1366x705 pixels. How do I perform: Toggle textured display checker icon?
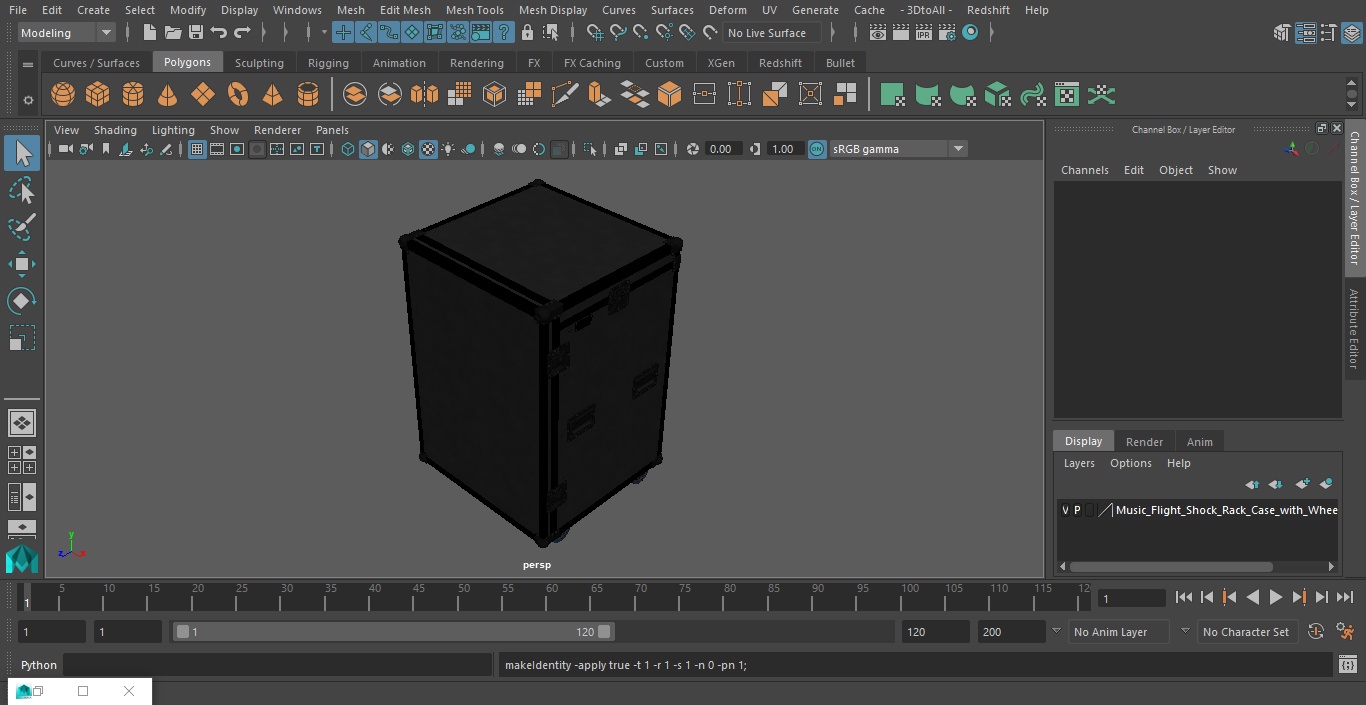(x=428, y=149)
